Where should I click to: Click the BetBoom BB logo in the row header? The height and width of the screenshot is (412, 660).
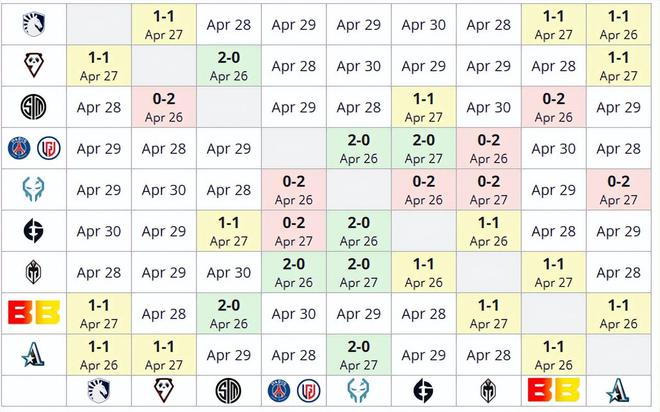pyautogui.click(x=34, y=313)
